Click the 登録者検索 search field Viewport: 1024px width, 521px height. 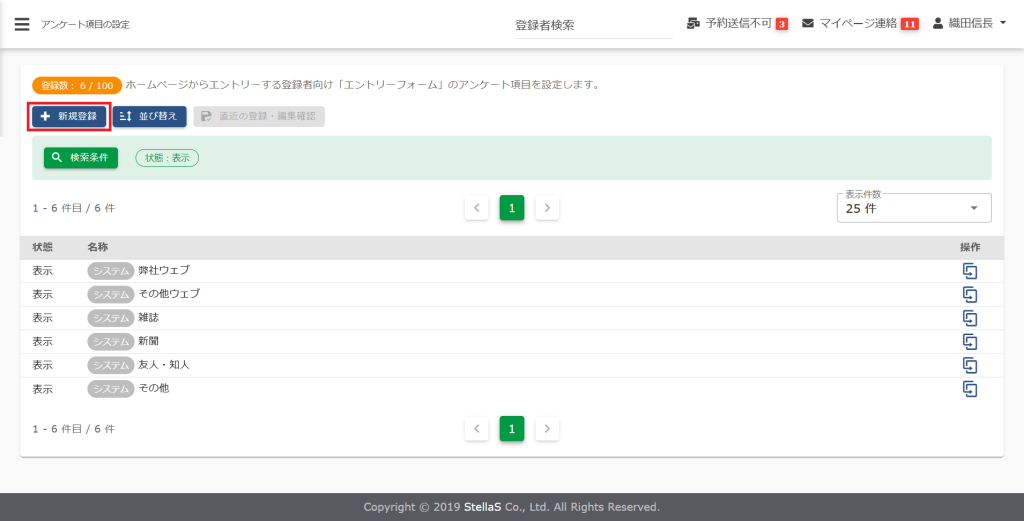click(593, 25)
